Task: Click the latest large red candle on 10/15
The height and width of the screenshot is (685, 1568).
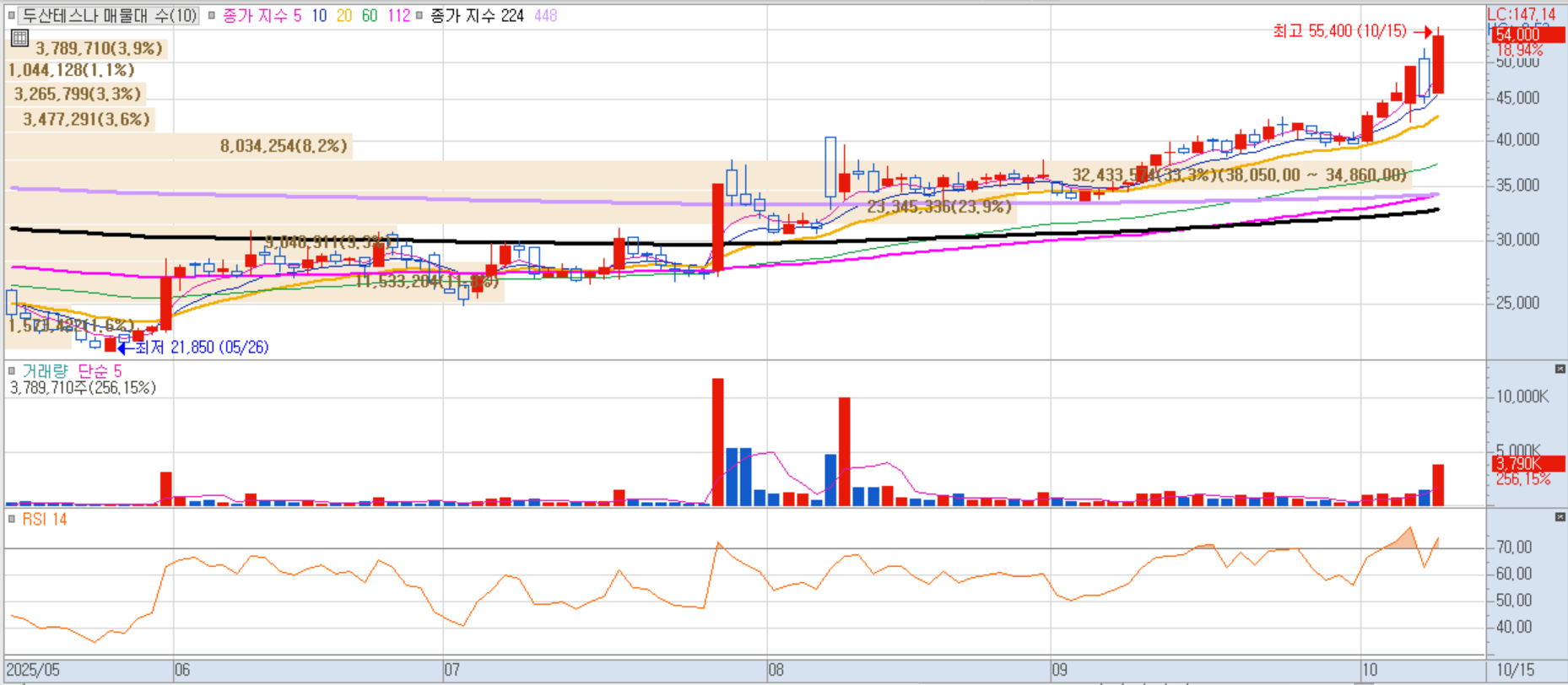Action: click(x=1438, y=64)
